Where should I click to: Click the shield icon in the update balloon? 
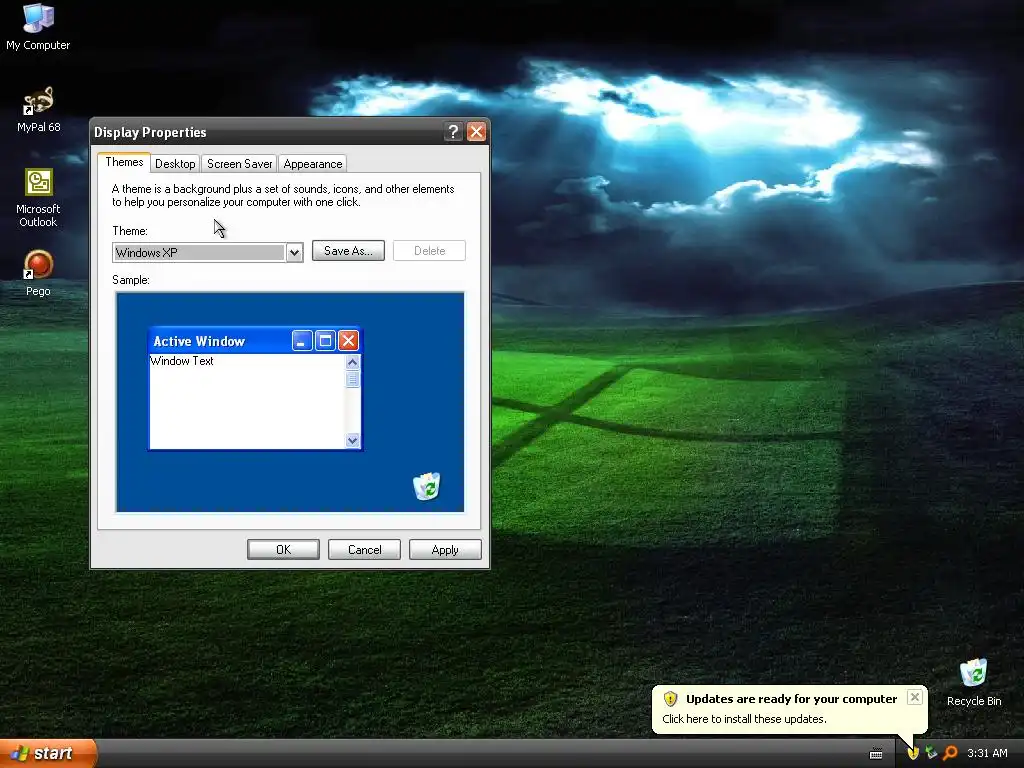tap(670, 699)
